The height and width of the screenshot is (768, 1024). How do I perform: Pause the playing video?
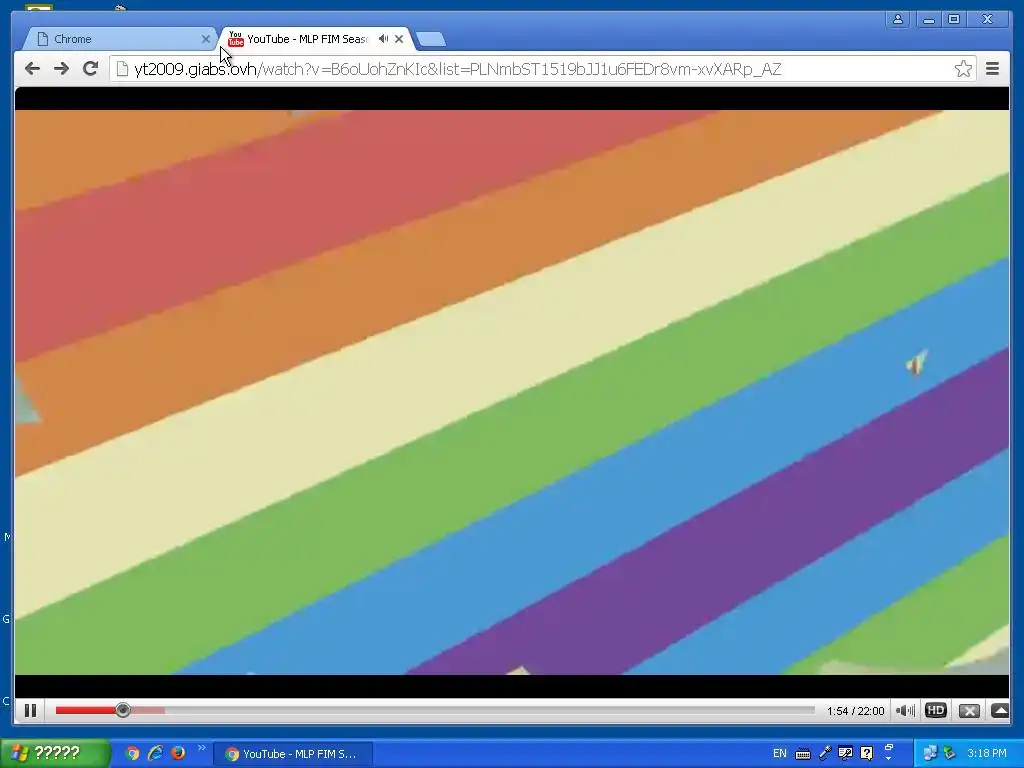coord(30,711)
